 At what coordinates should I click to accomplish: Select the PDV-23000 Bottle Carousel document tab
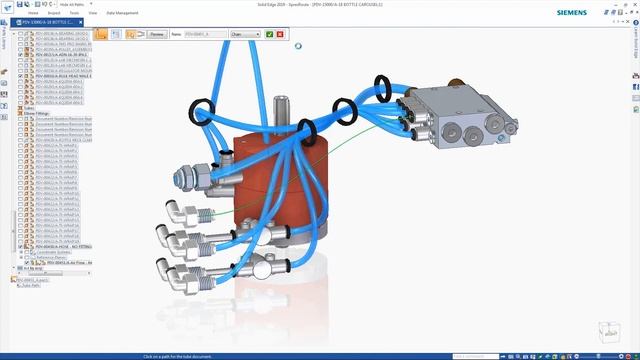(x=46, y=22)
